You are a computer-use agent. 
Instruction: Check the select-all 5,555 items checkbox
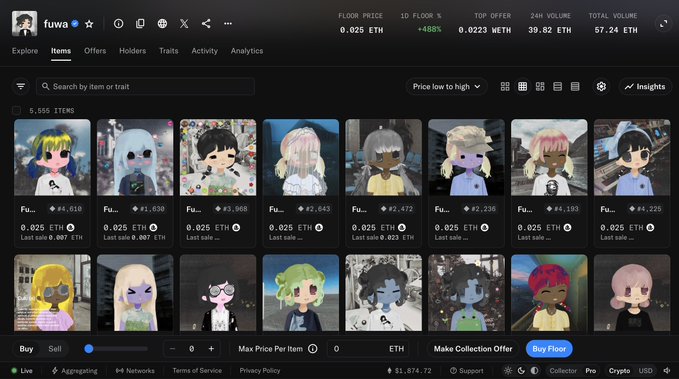click(16, 110)
